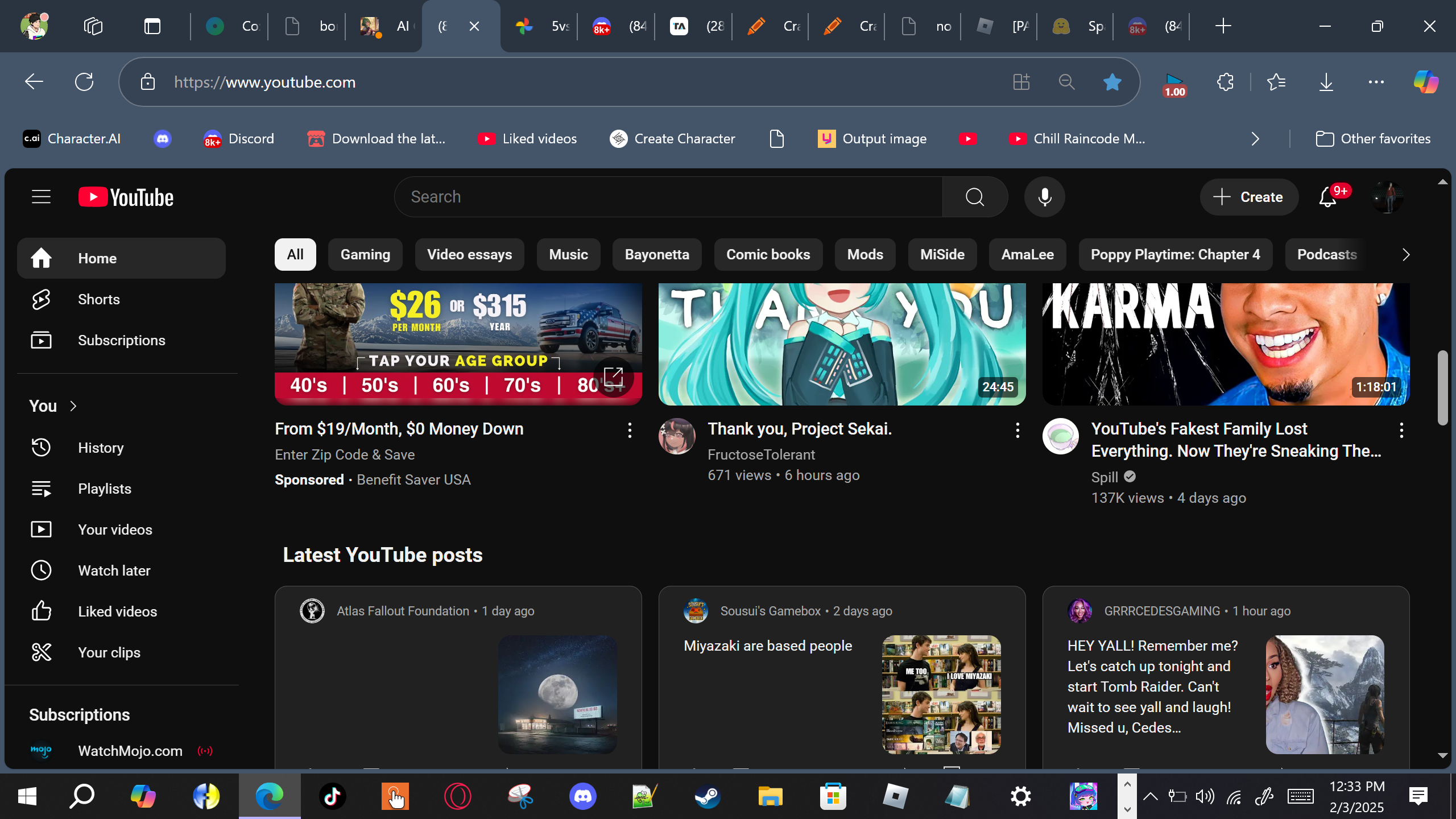Image resolution: width=1456 pixels, height=819 pixels.
Task: Open the Opera browser from taskbar
Action: (458, 796)
